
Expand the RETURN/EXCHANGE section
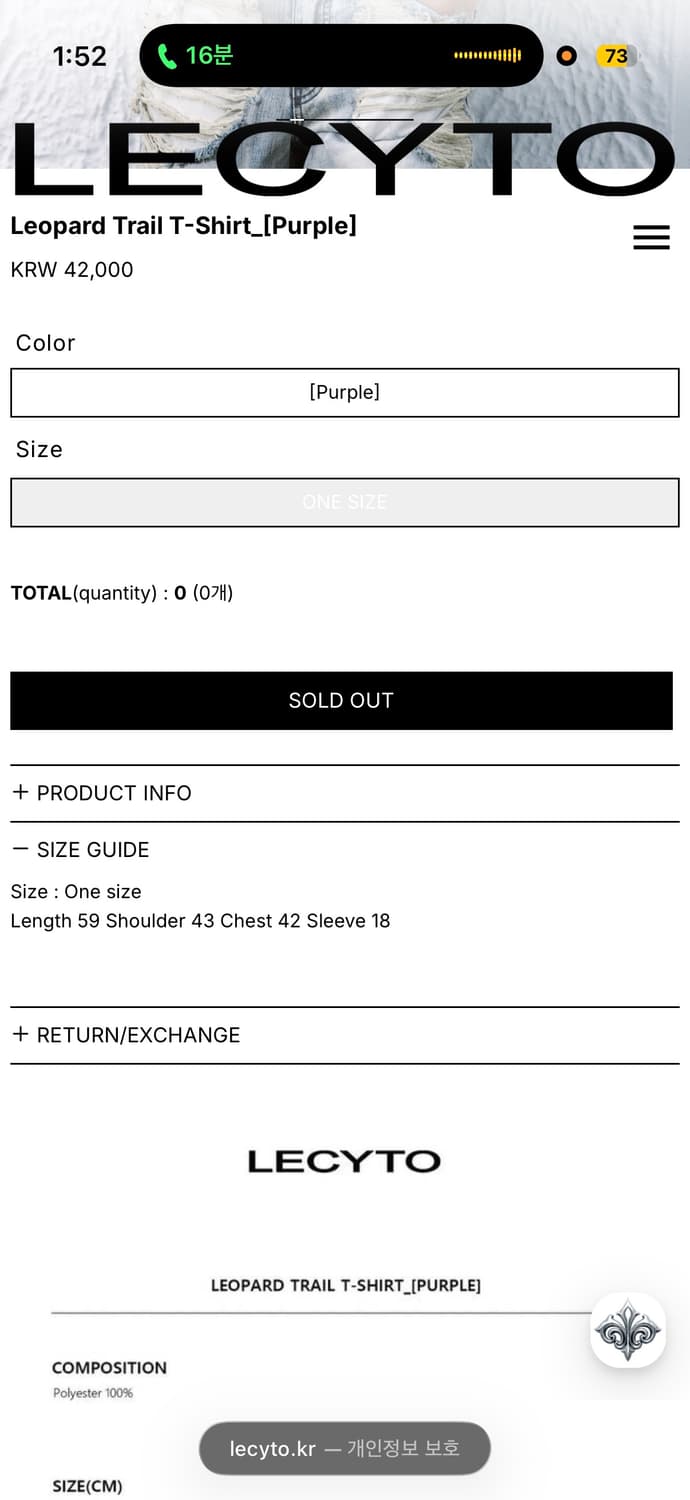click(x=138, y=1035)
